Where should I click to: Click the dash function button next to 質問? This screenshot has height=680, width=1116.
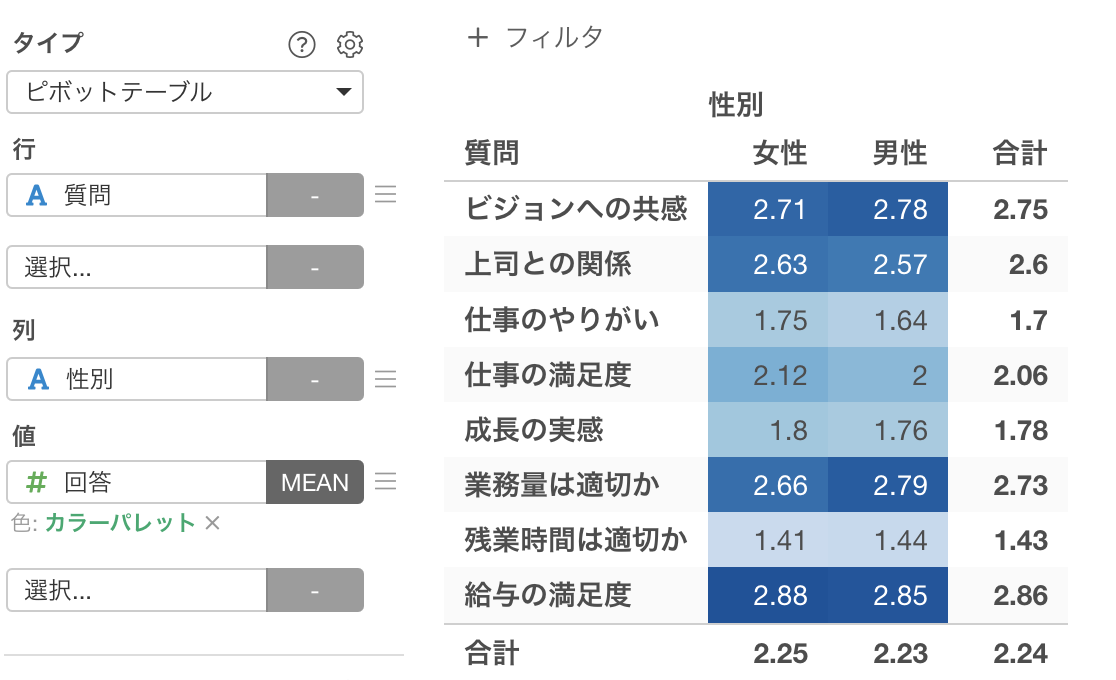[x=315, y=195]
